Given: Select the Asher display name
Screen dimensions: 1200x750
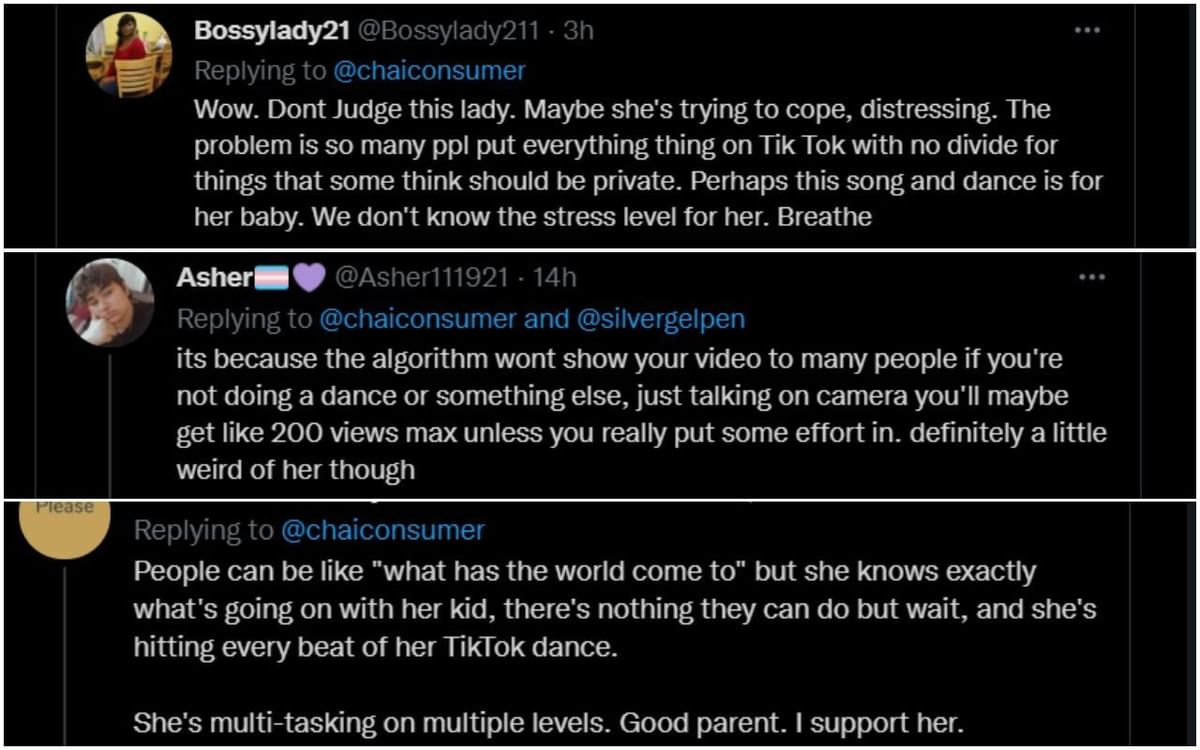Looking at the screenshot, I should click(x=214, y=277).
